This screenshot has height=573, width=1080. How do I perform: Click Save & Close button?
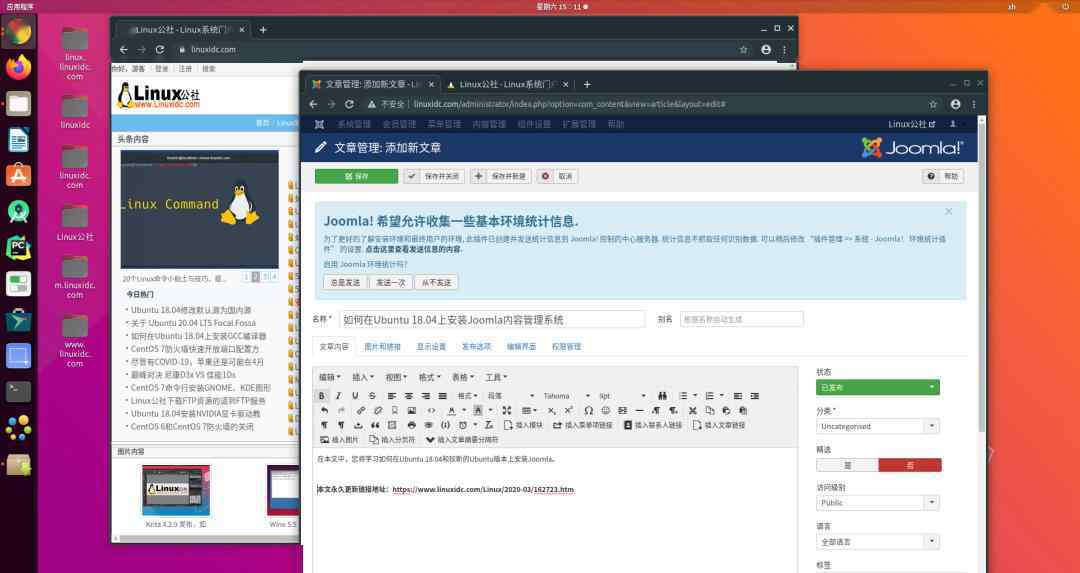click(434, 176)
